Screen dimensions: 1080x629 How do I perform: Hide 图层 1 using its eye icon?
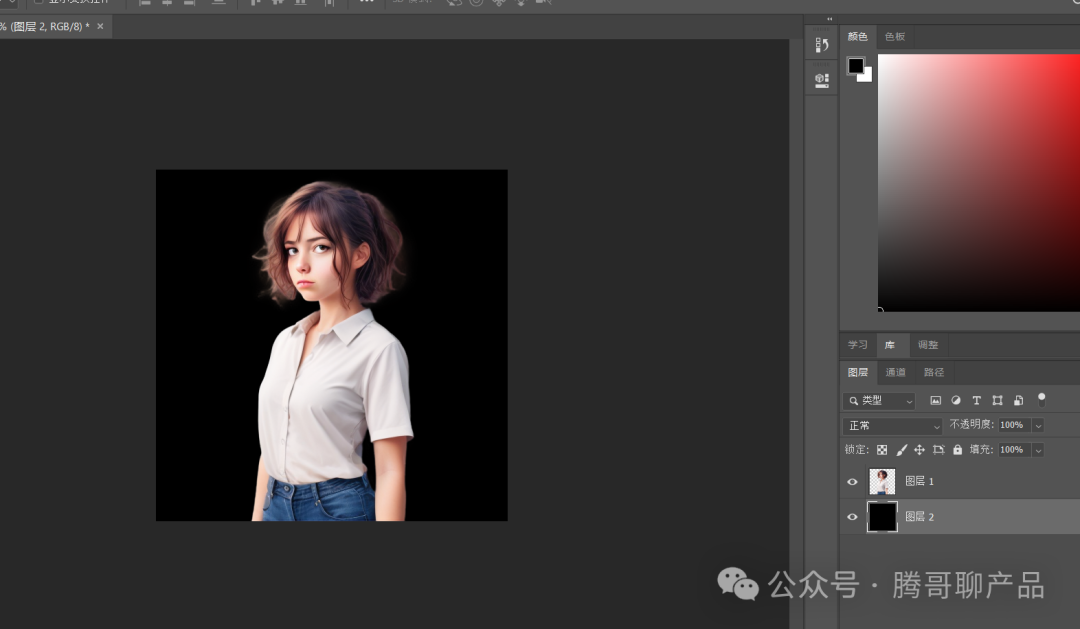(853, 482)
